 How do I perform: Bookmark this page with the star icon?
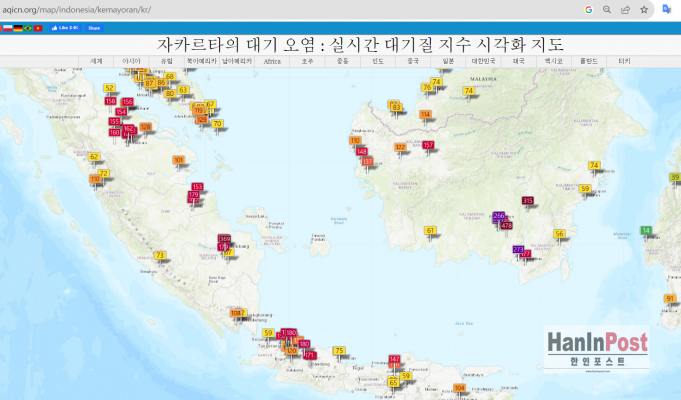(644, 9)
